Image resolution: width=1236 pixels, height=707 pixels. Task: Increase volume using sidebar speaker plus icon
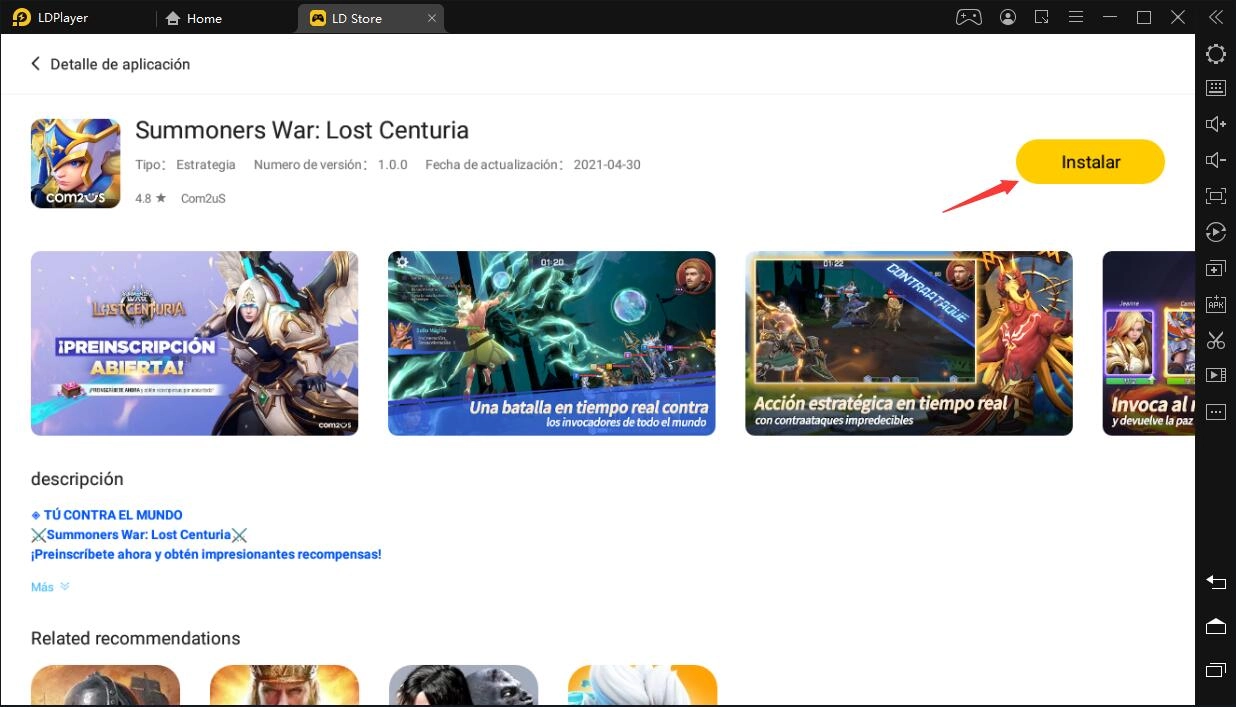coord(1216,124)
